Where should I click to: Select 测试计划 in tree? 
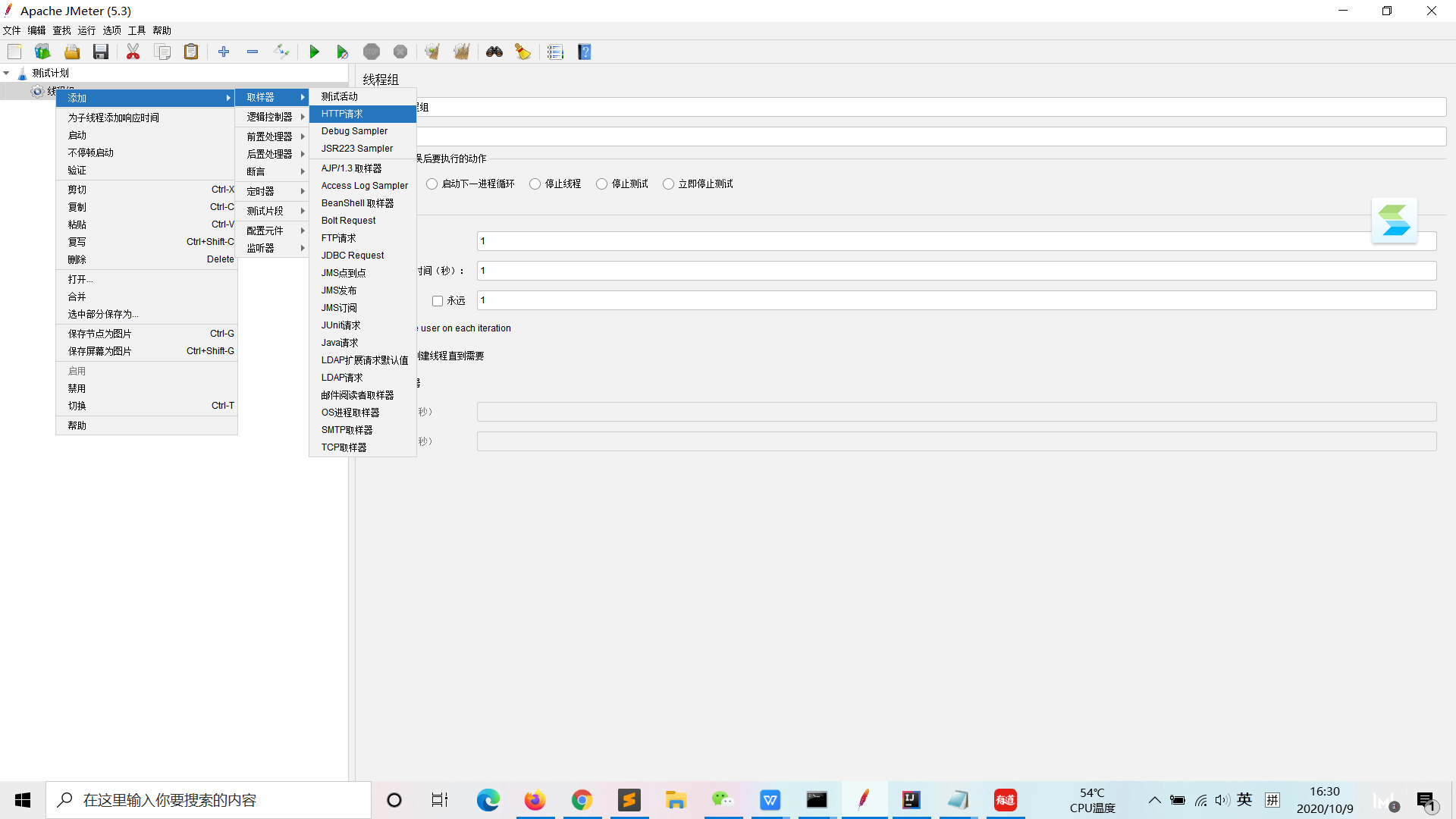click(51, 74)
